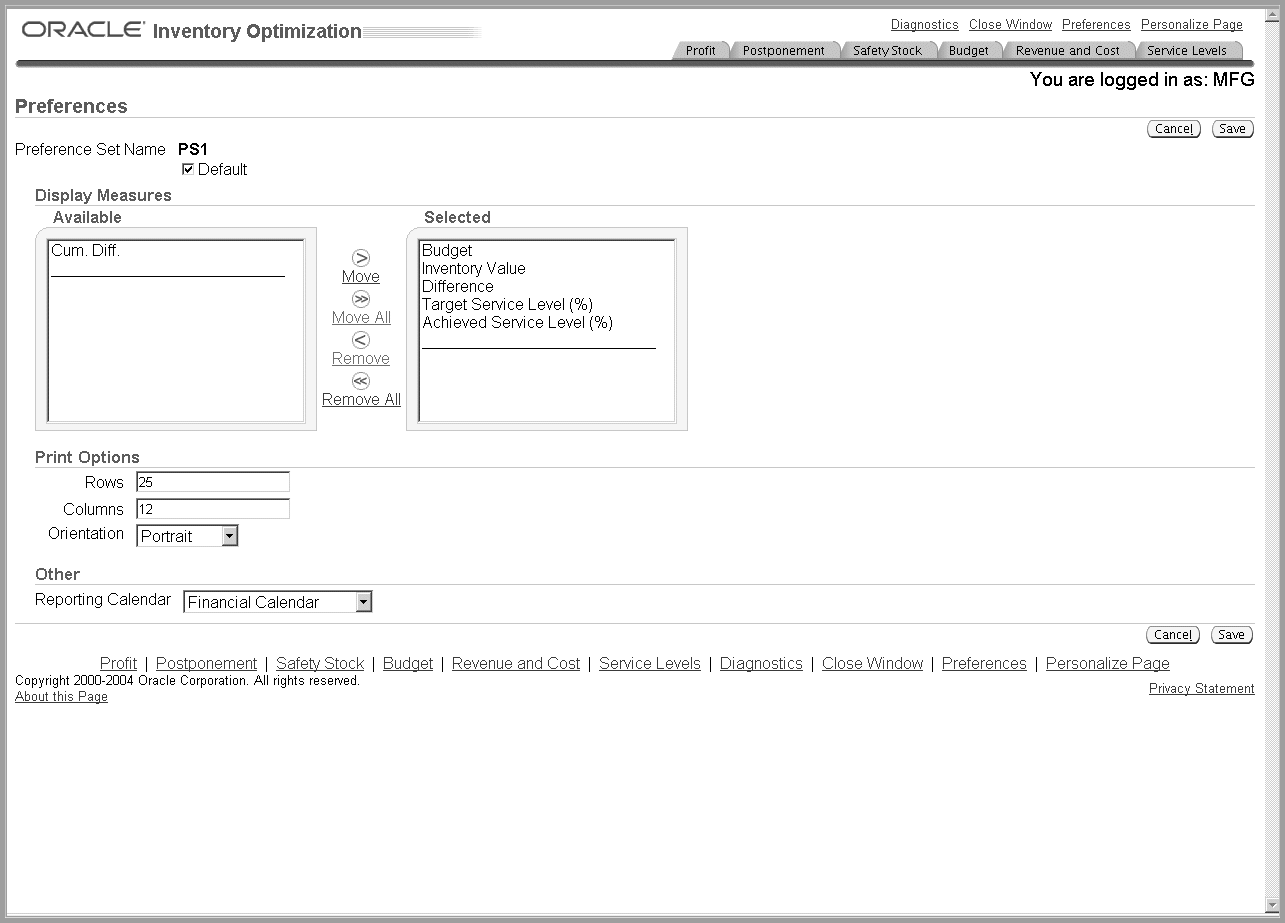The width and height of the screenshot is (1285, 923).
Task: Open Preferences link in header
Action: [x=1096, y=25]
